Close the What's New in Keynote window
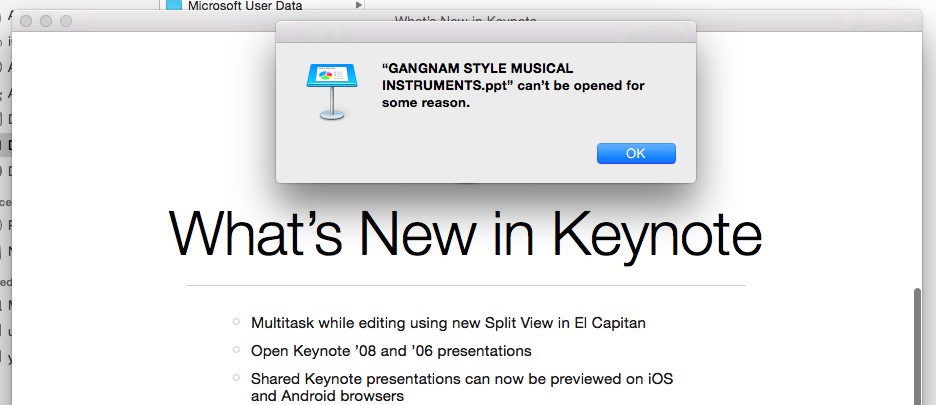The width and height of the screenshot is (936, 405). tap(27, 21)
